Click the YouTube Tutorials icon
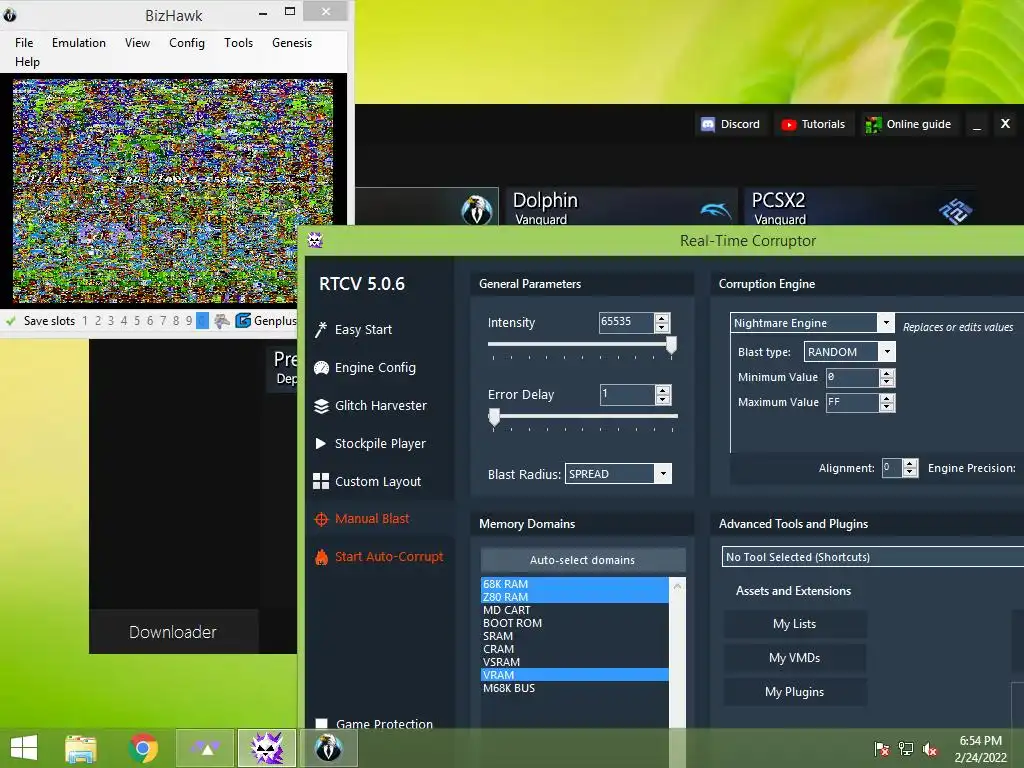The image size is (1024, 768). (x=789, y=124)
